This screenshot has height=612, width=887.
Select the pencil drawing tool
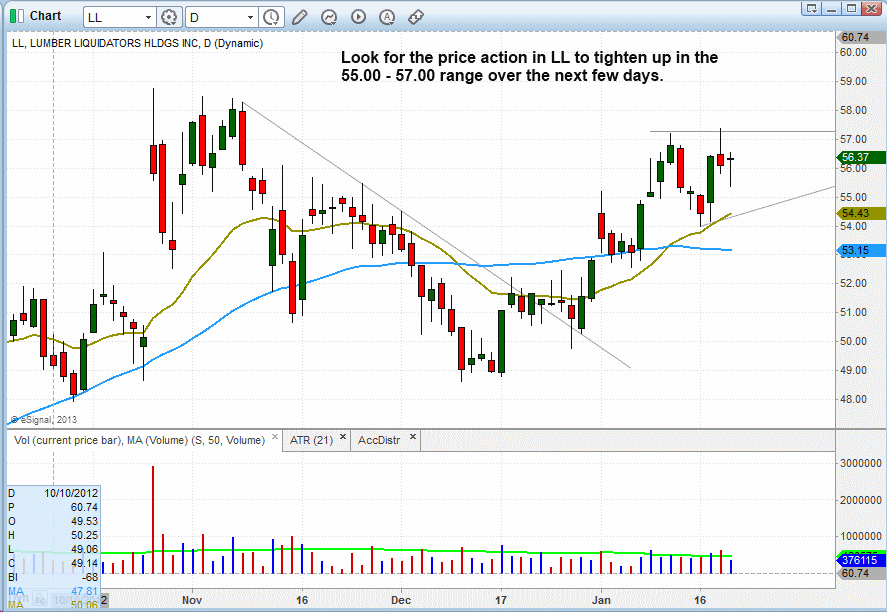(x=300, y=18)
